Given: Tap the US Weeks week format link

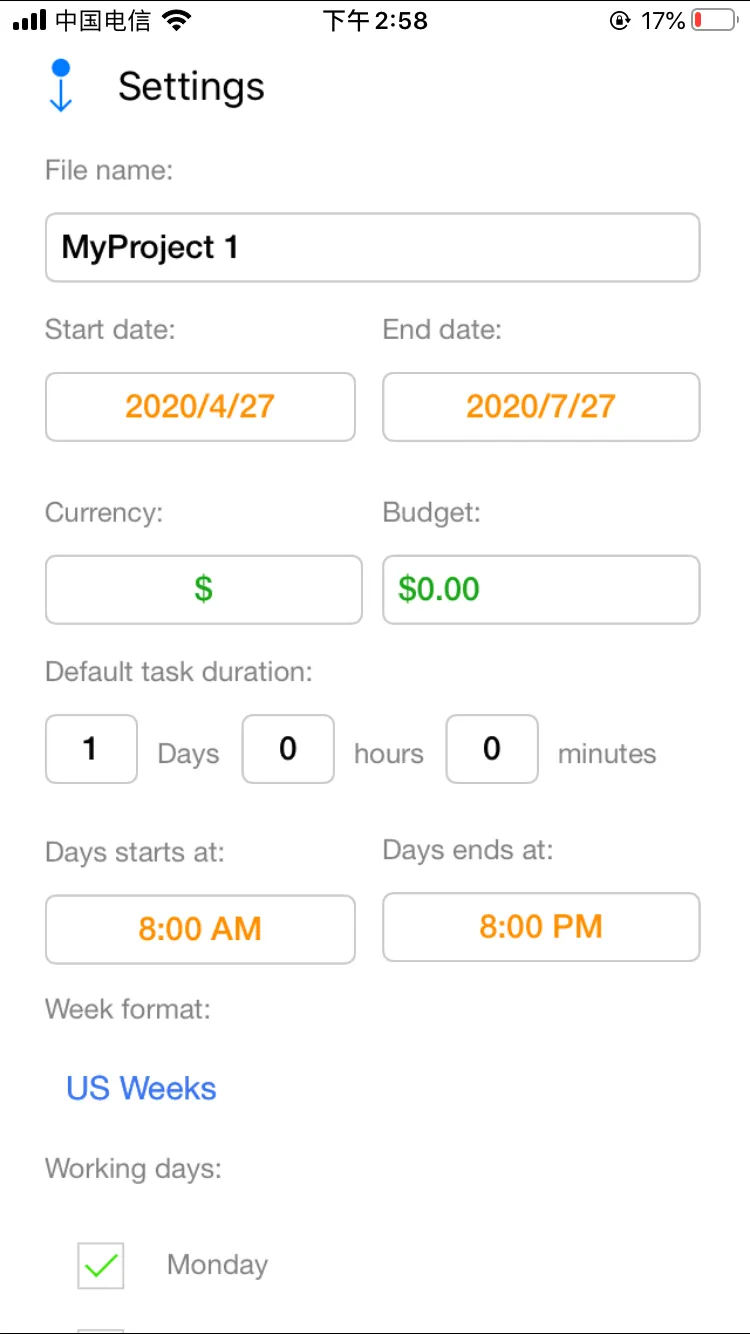Looking at the screenshot, I should click(141, 1088).
